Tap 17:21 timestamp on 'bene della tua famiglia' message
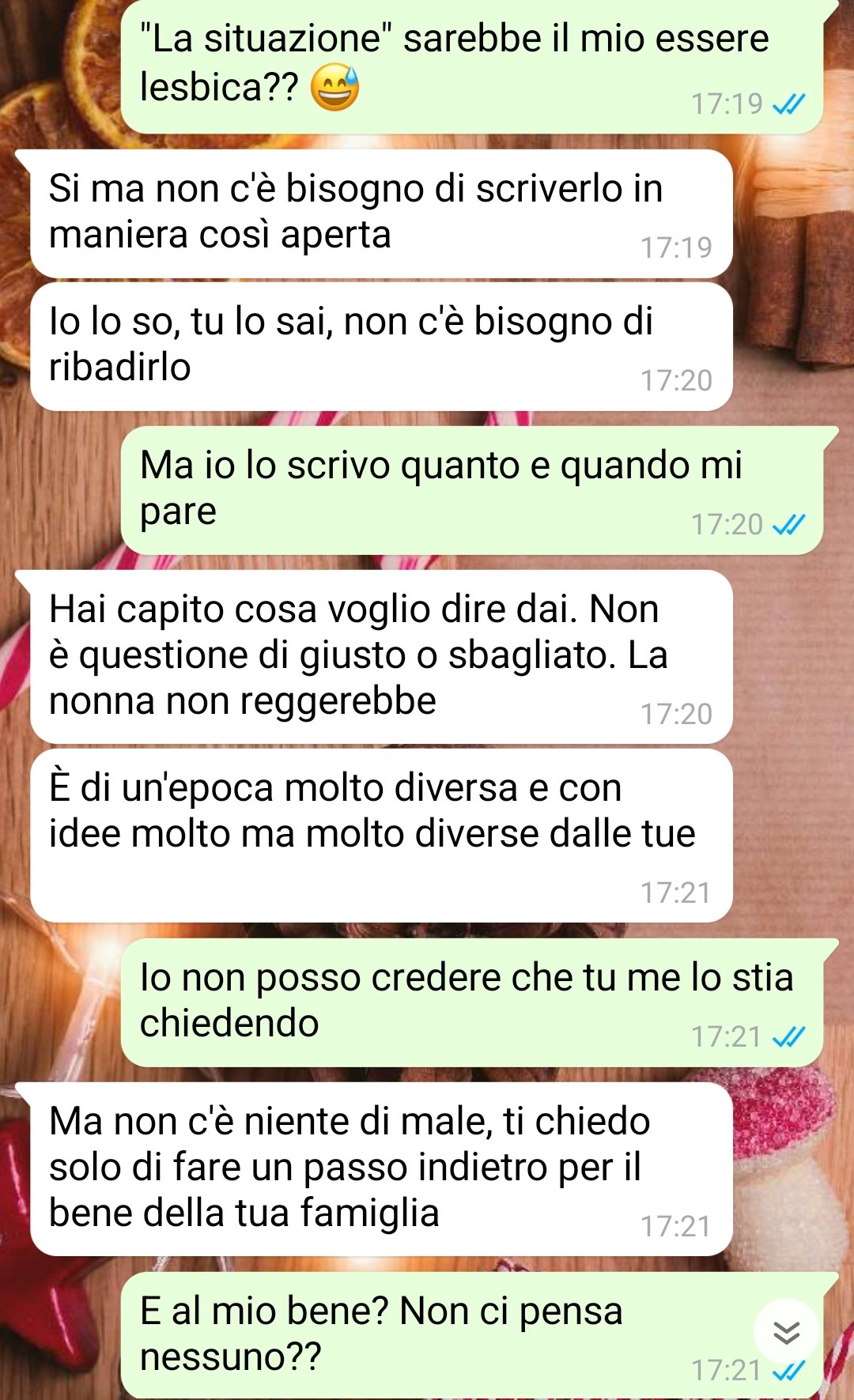The height and width of the screenshot is (1400, 854). click(676, 1226)
